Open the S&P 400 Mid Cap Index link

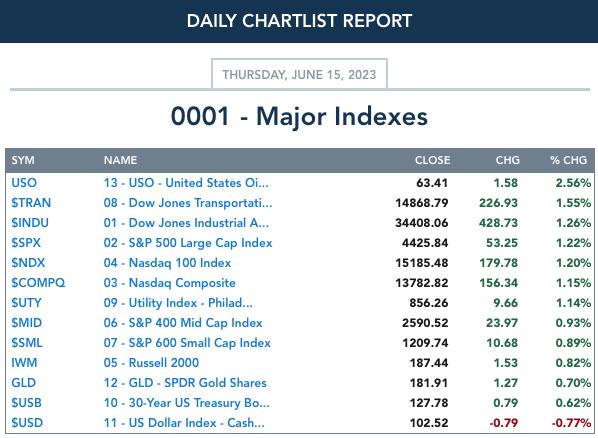[x=183, y=323]
